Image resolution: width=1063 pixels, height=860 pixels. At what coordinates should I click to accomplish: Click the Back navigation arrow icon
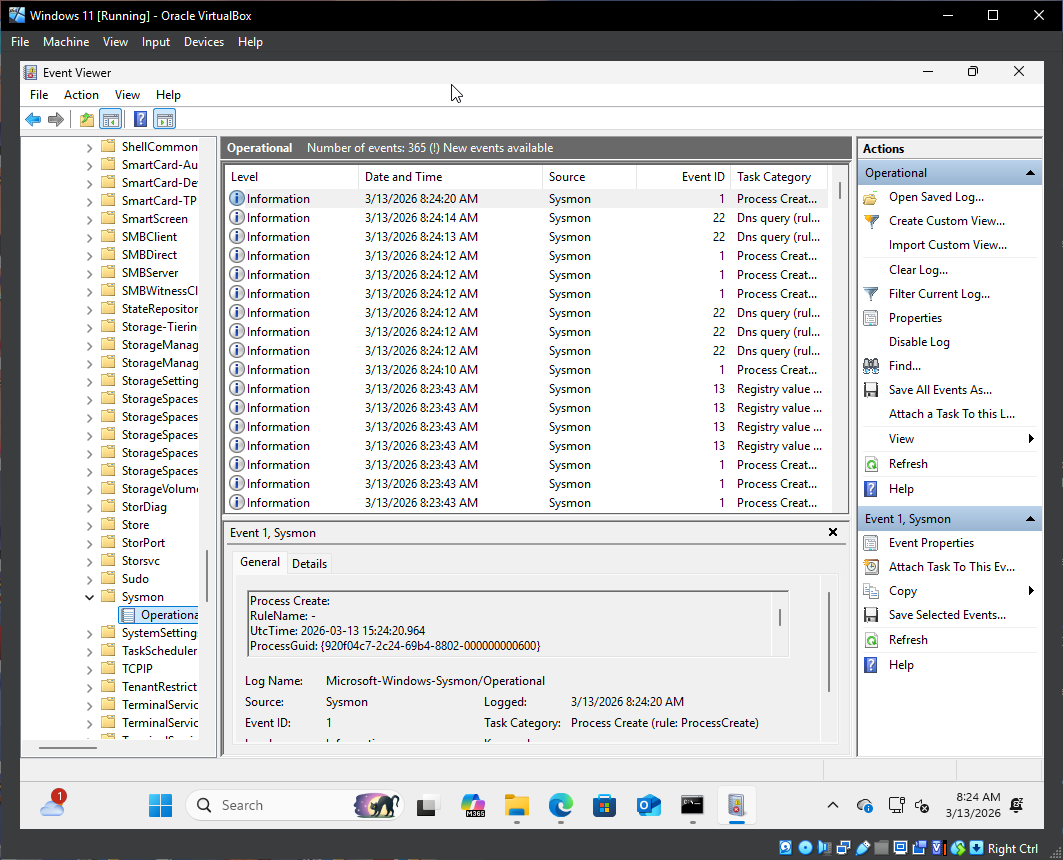click(33, 118)
